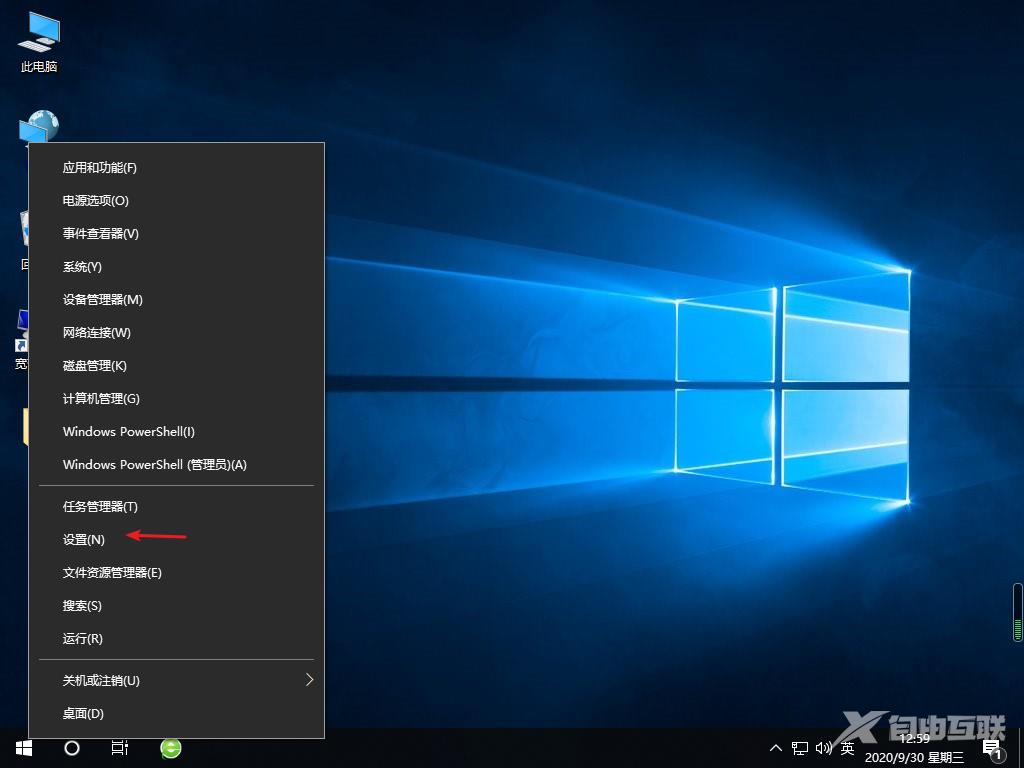The image size is (1024, 768).
Task: Launch Windows PowerShell(I)
Action: 176,432
